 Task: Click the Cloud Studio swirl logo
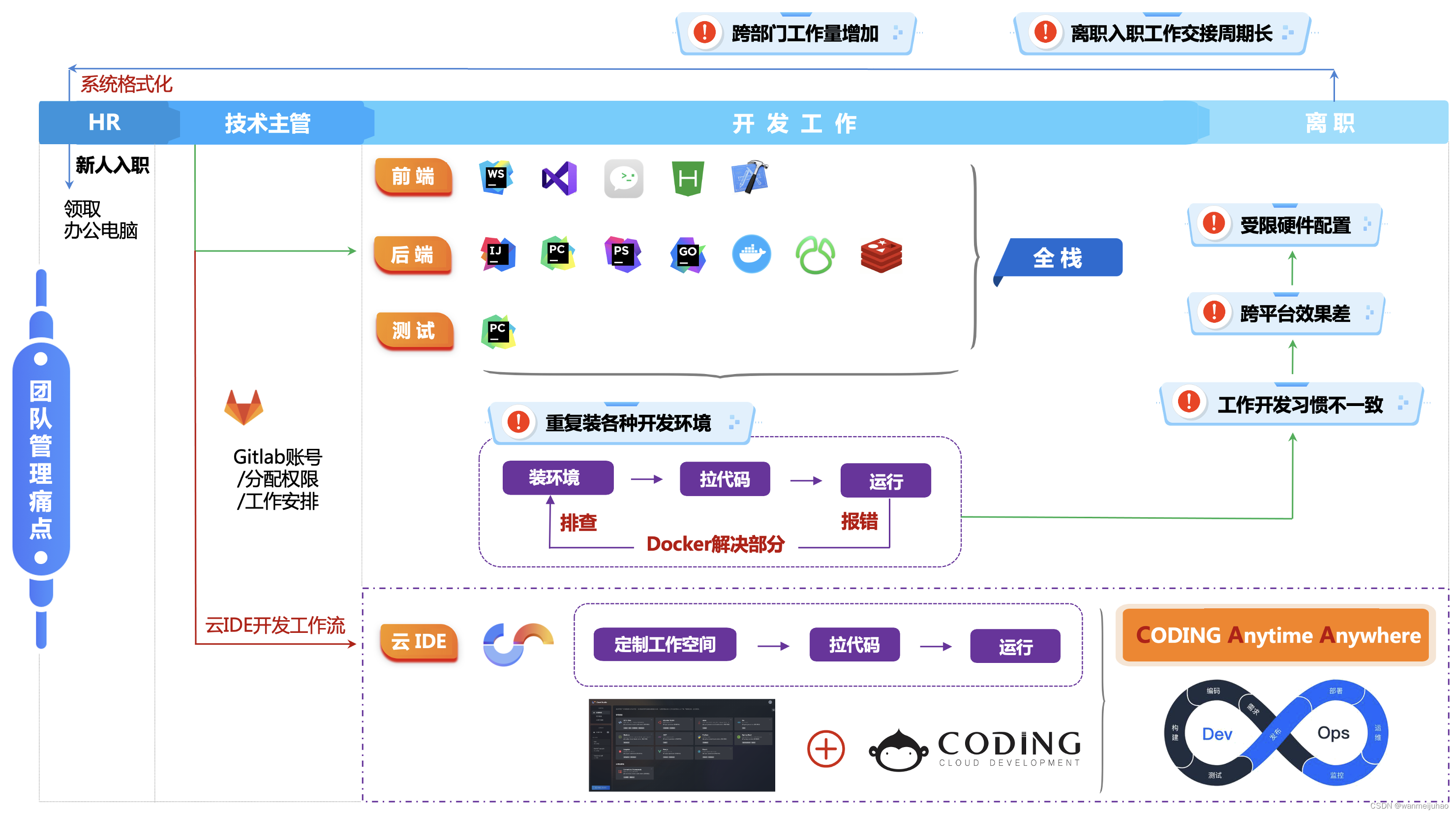(x=518, y=644)
